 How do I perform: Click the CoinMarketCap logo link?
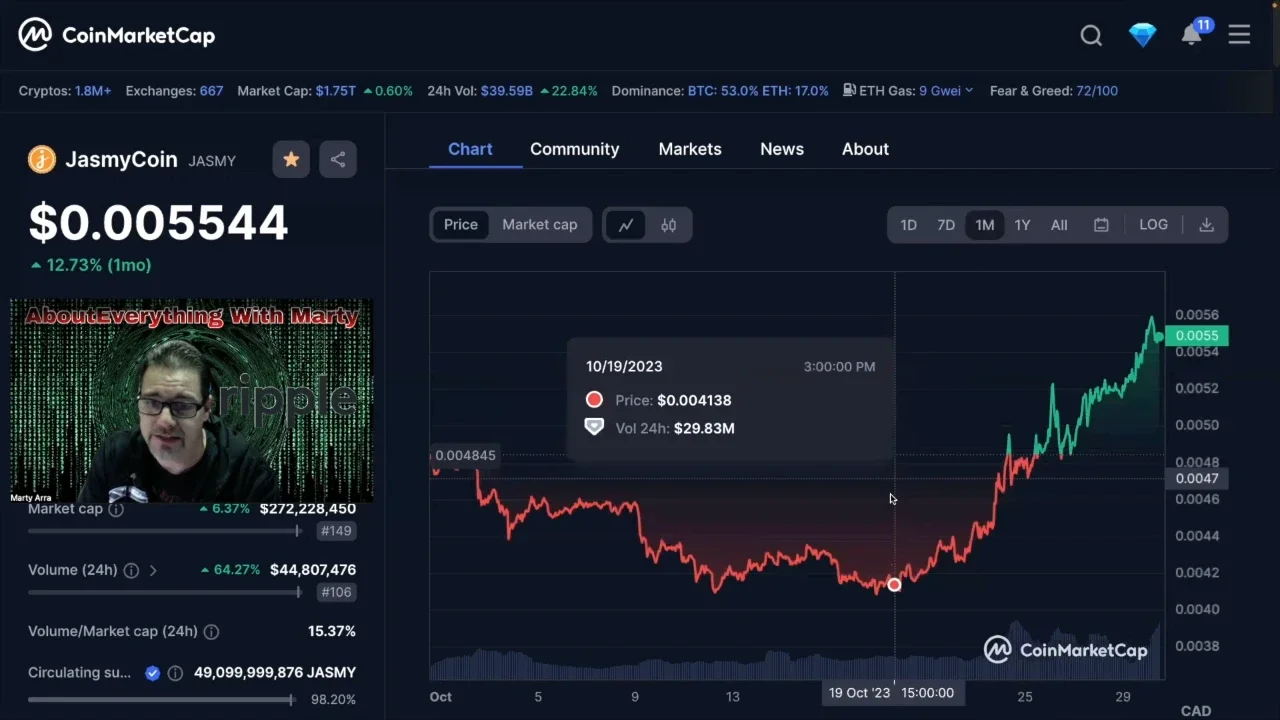click(x=117, y=35)
